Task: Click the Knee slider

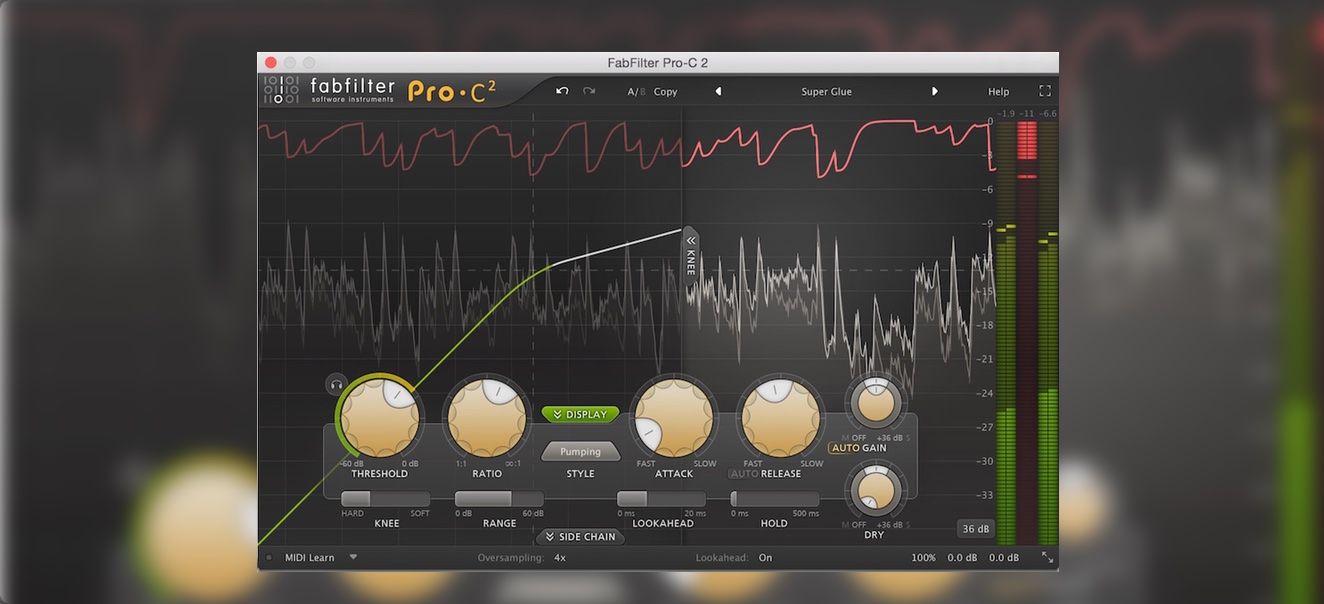Action: pyautogui.click(x=386, y=499)
